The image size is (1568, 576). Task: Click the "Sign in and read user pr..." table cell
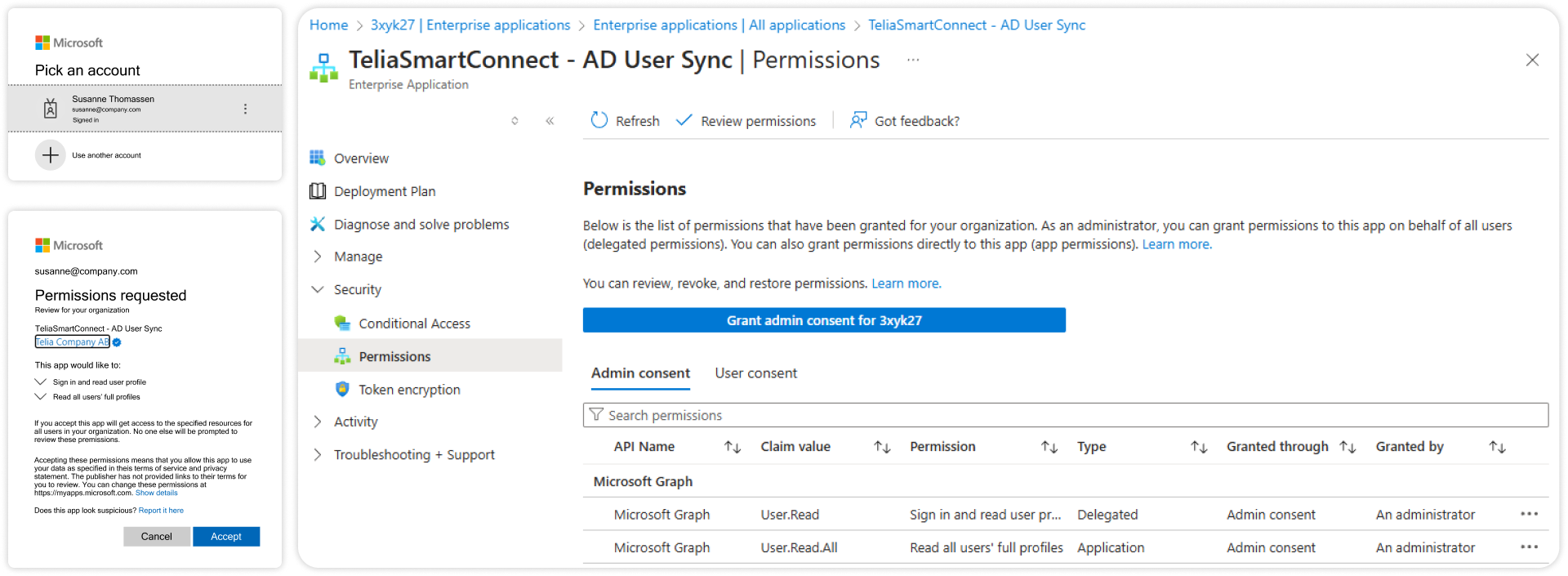pyautogui.click(x=986, y=515)
